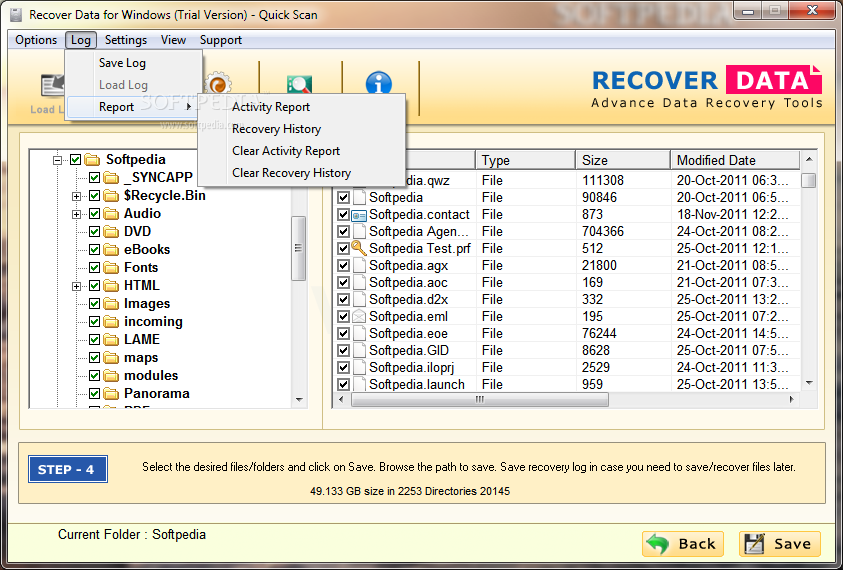Expand the HTML tree node
843x570 pixels.
[76, 287]
